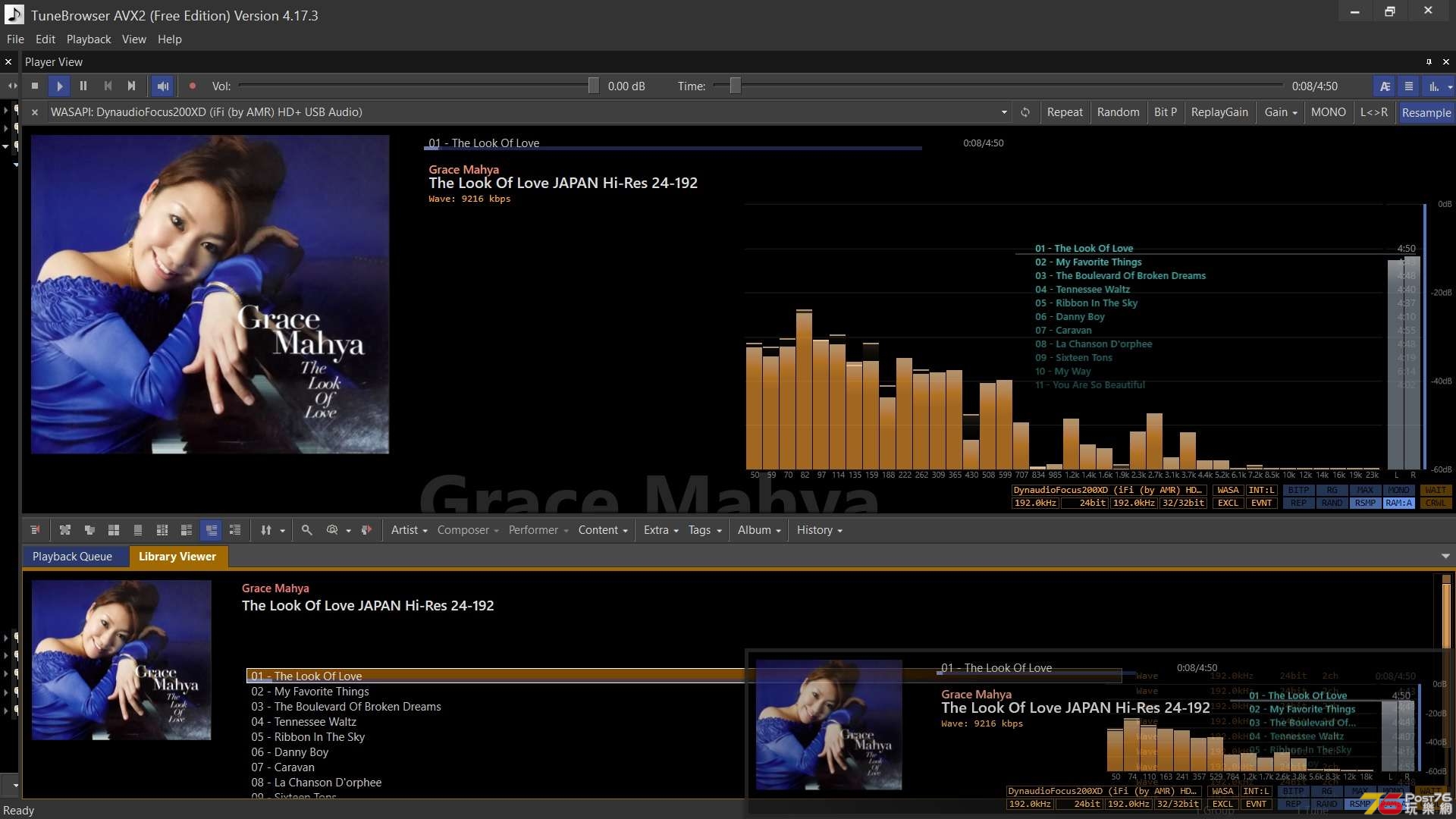This screenshot has height=819, width=1456.
Task: Click the list layout icon in player toolbar
Action: [1409, 86]
